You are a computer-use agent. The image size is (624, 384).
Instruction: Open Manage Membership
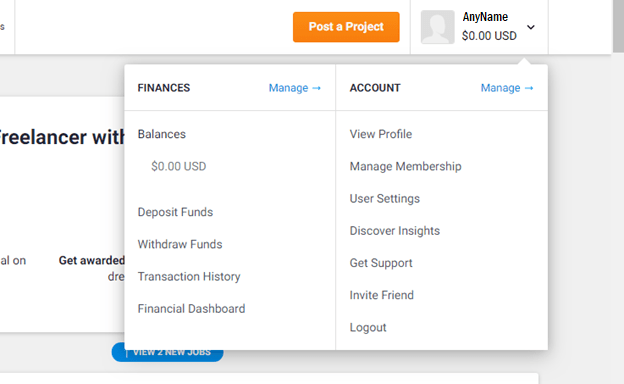pos(406,166)
